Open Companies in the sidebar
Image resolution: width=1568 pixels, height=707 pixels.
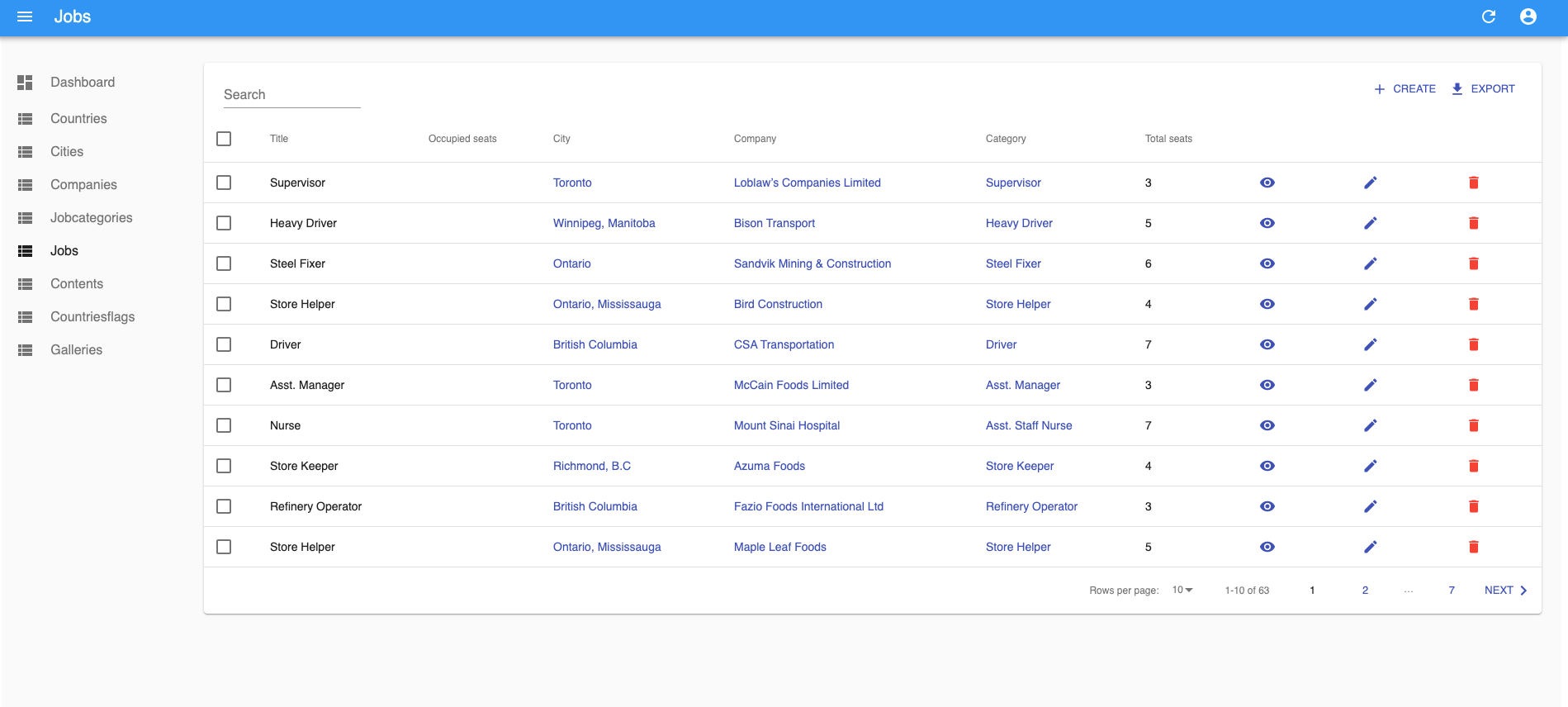coord(83,185)
